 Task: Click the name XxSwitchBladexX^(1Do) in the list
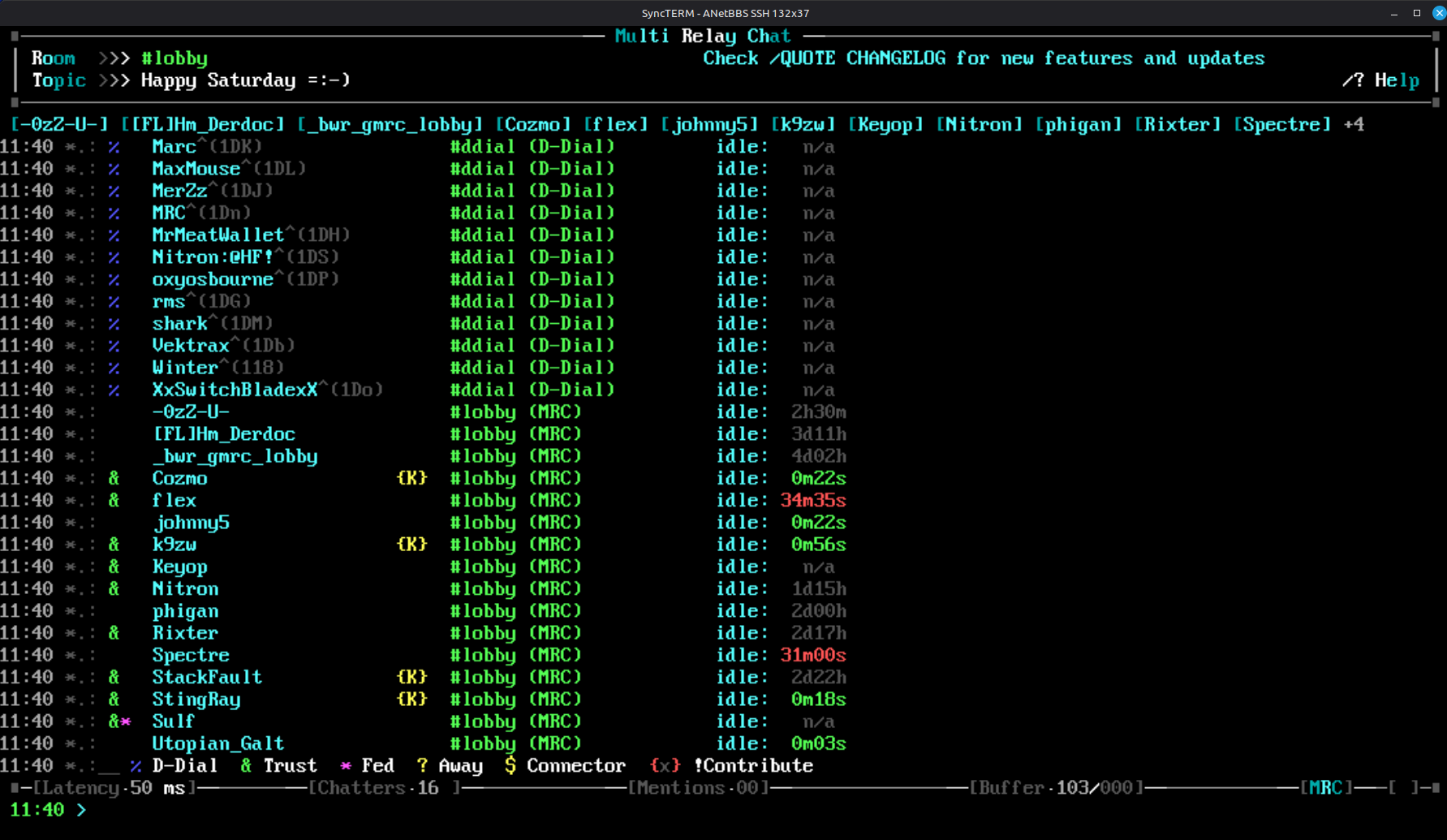point(268,390)
